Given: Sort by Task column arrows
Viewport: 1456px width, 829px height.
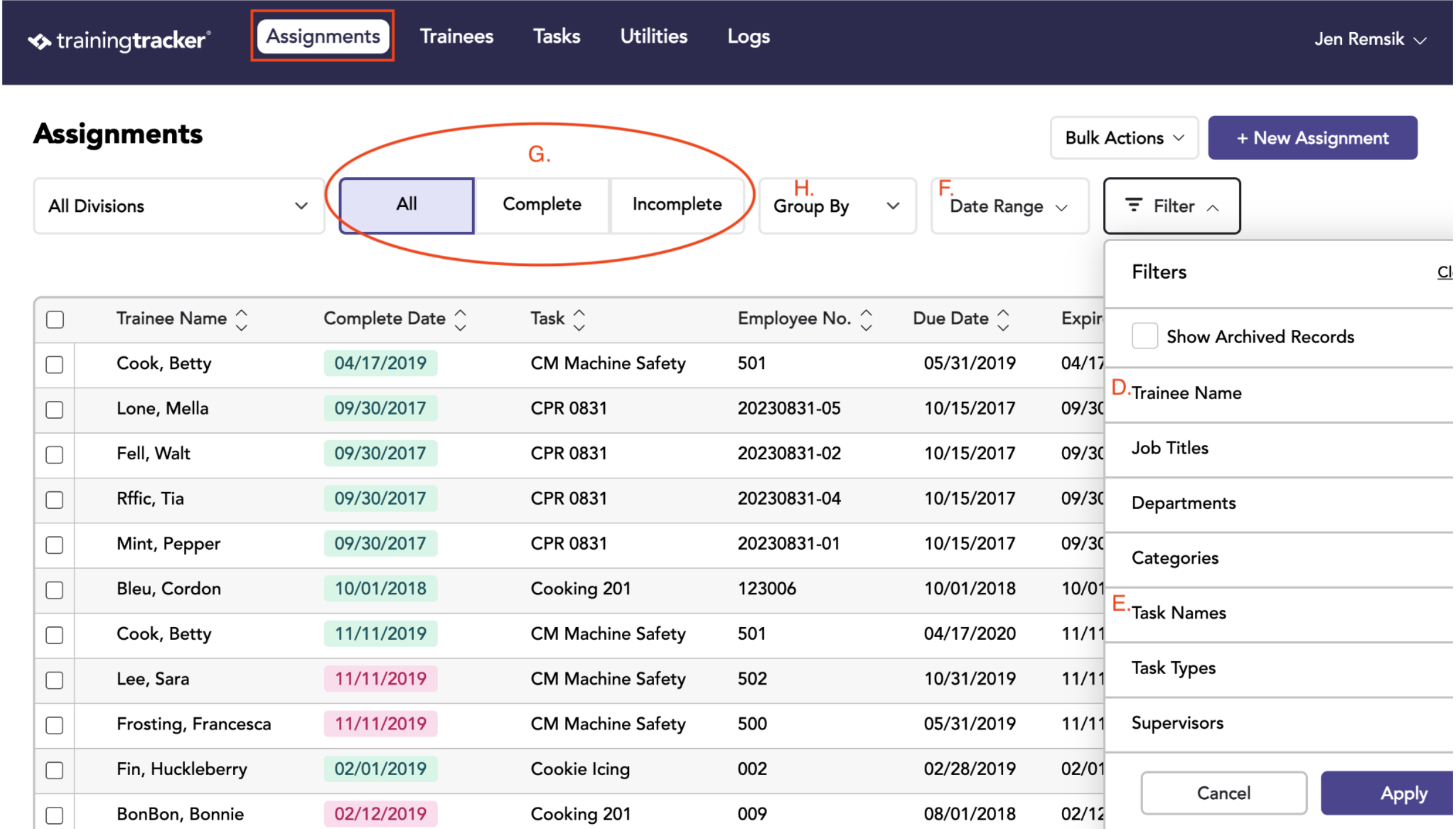Looking at the screenshot, I should click(579, 320).
